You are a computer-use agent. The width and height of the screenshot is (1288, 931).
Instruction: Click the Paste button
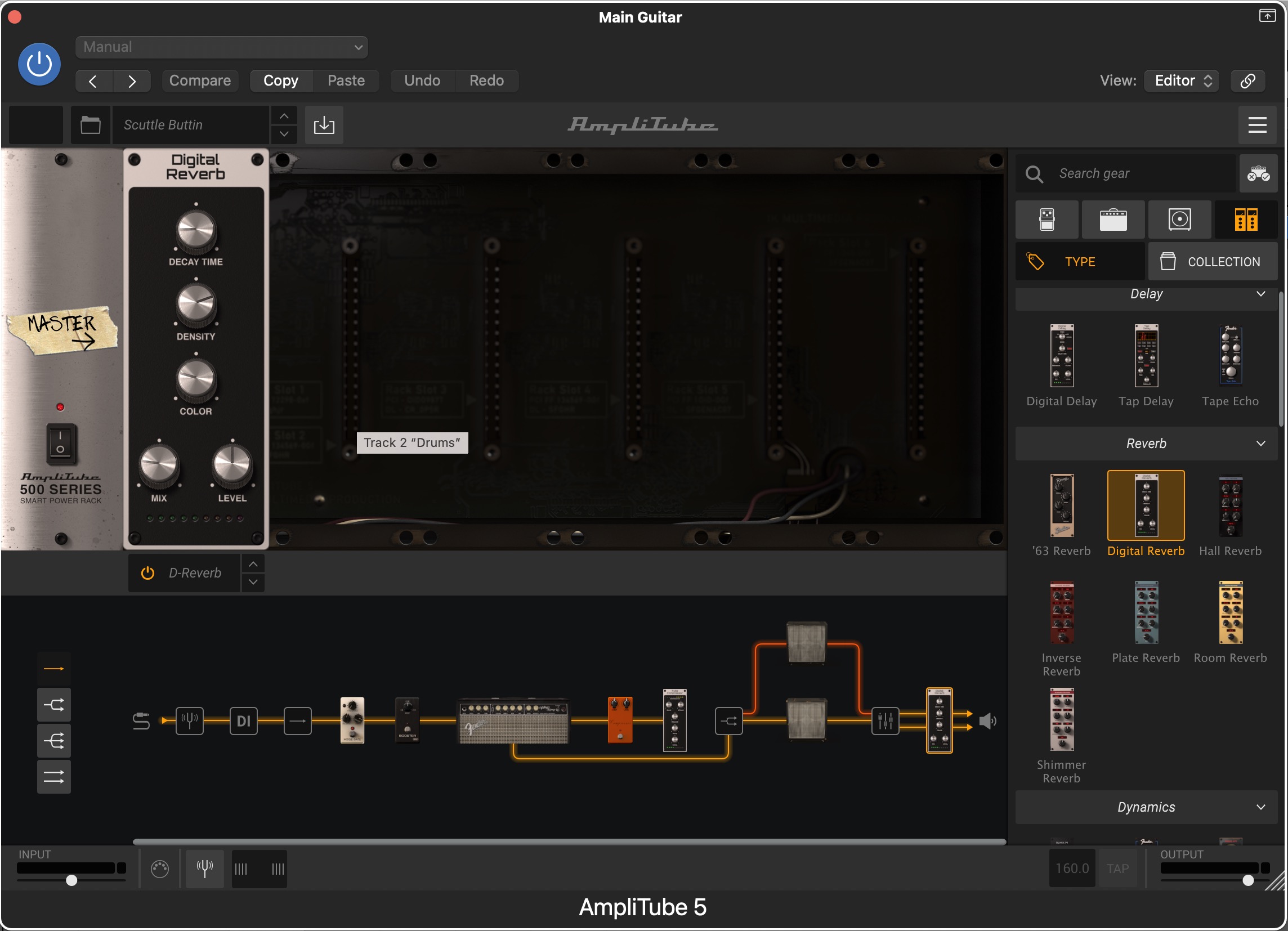[346, 80]
